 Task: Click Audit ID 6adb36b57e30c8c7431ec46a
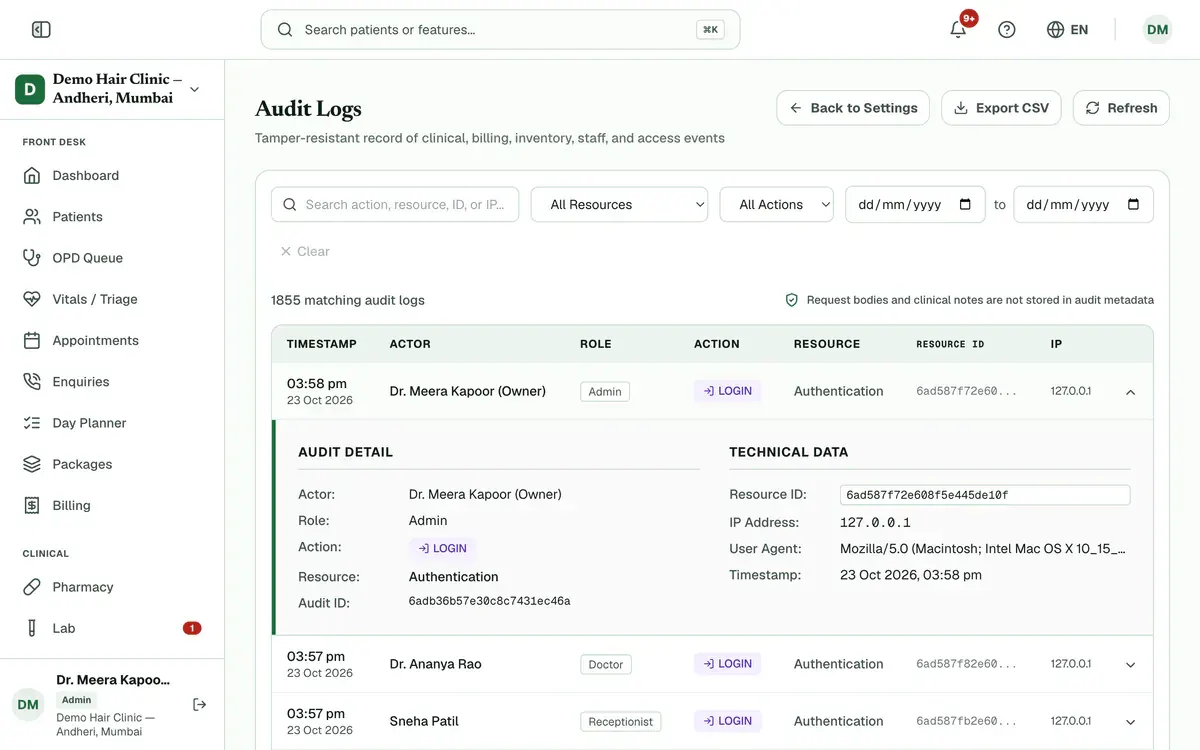coord(490,602)
